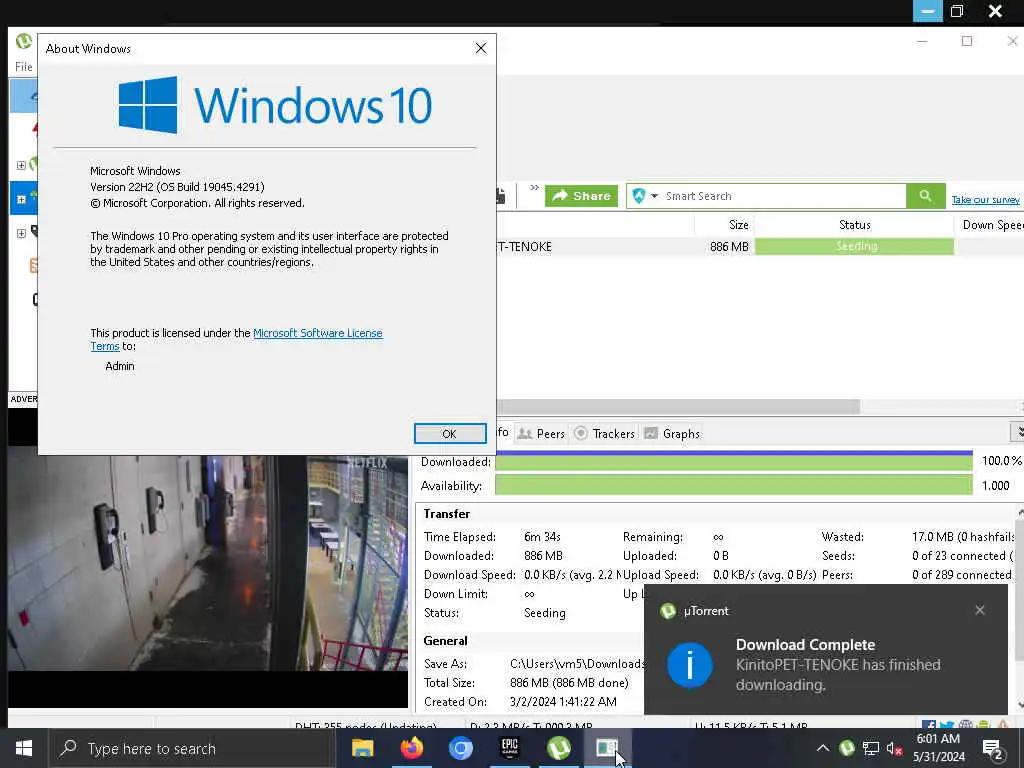Expand the first sidebar tree node
This screenshot has height=768, width=1024.
point(21,165)
